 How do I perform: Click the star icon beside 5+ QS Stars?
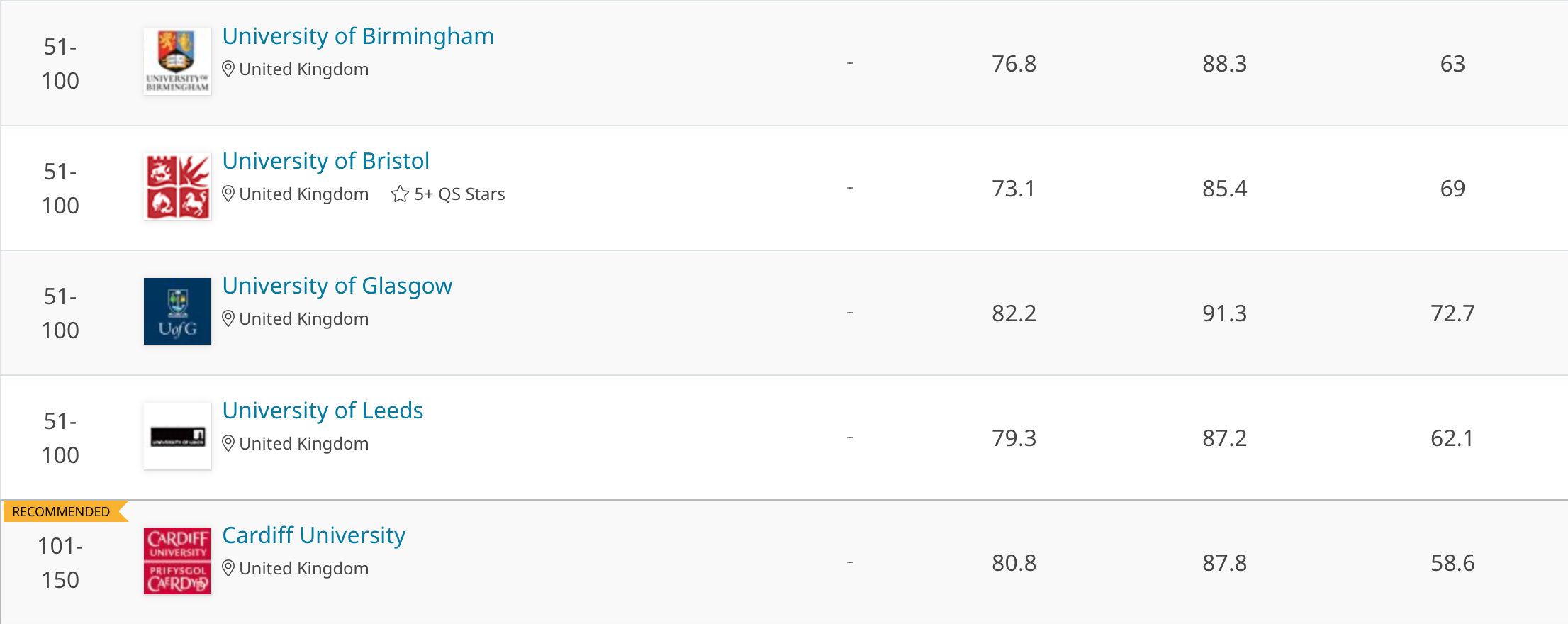tap(400, 194)
